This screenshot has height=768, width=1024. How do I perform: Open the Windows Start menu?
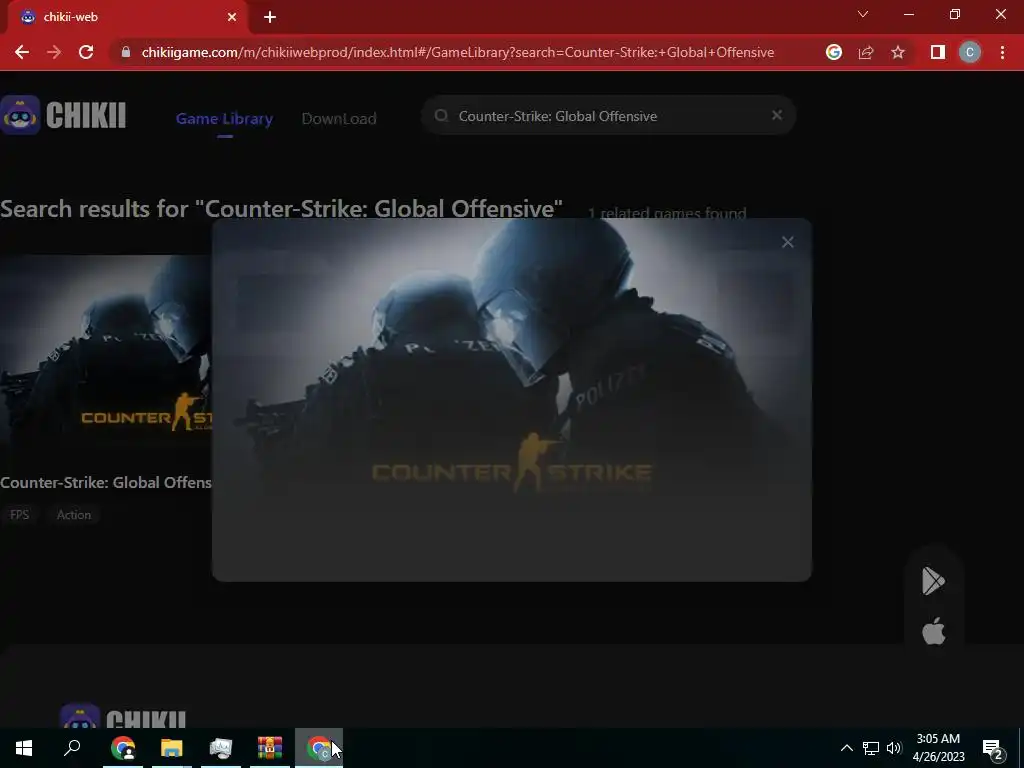tap(24, 748)
